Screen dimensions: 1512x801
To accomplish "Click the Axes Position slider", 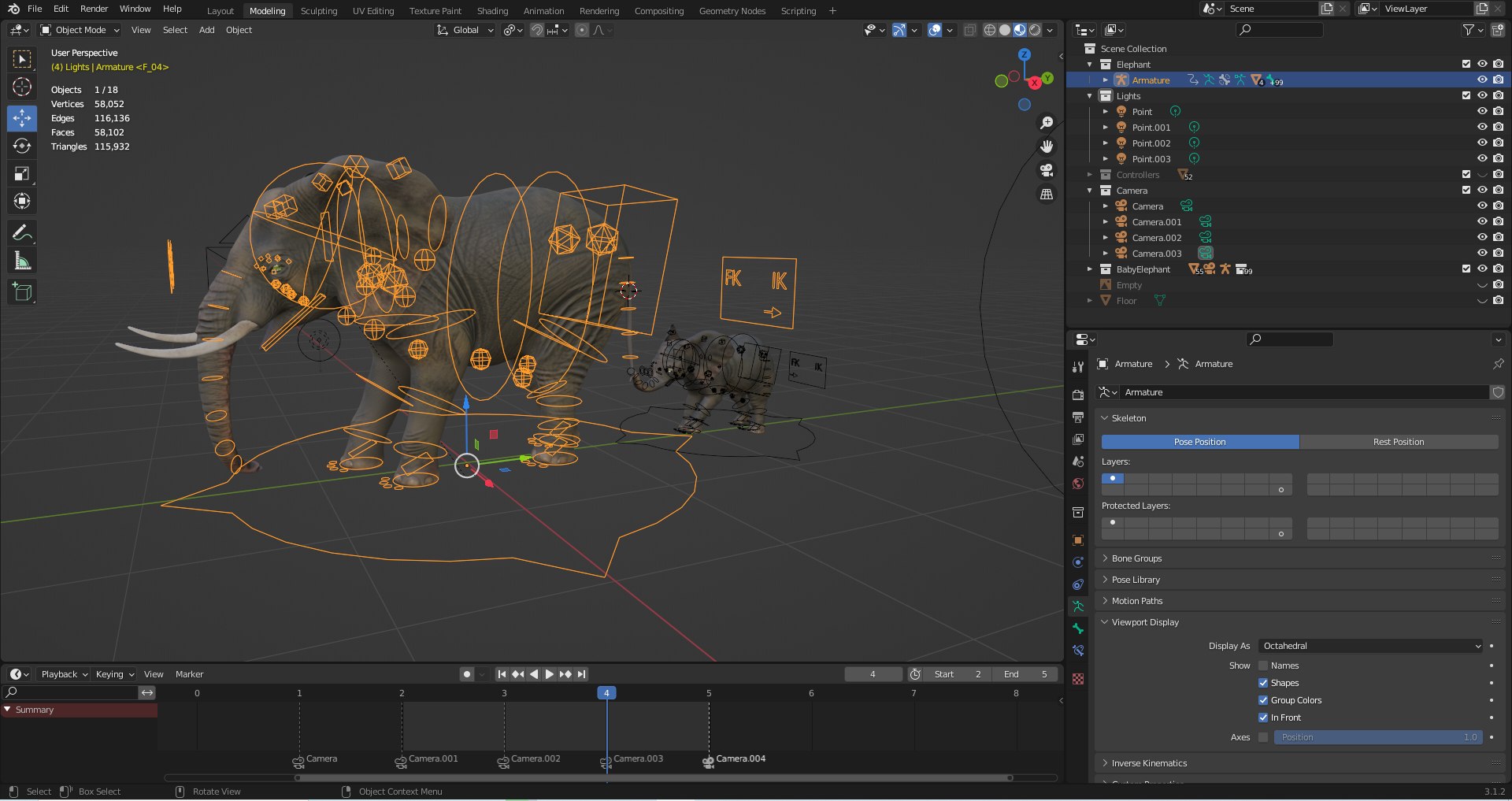I will tap(1378, 737).
